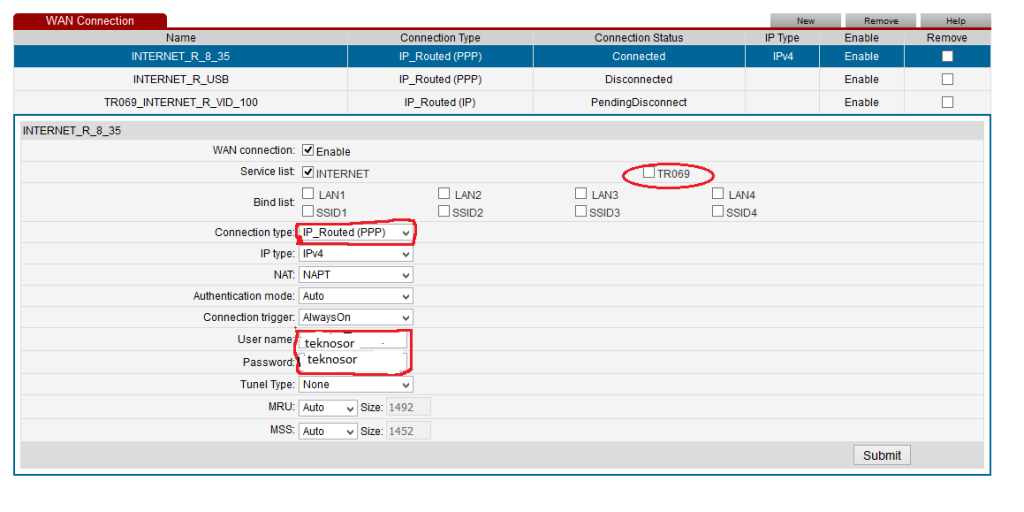Image resolution: width=1024 pixels, height=512 pixels.
Task: Select the WAN Connection tab
Action: (90, 20)
